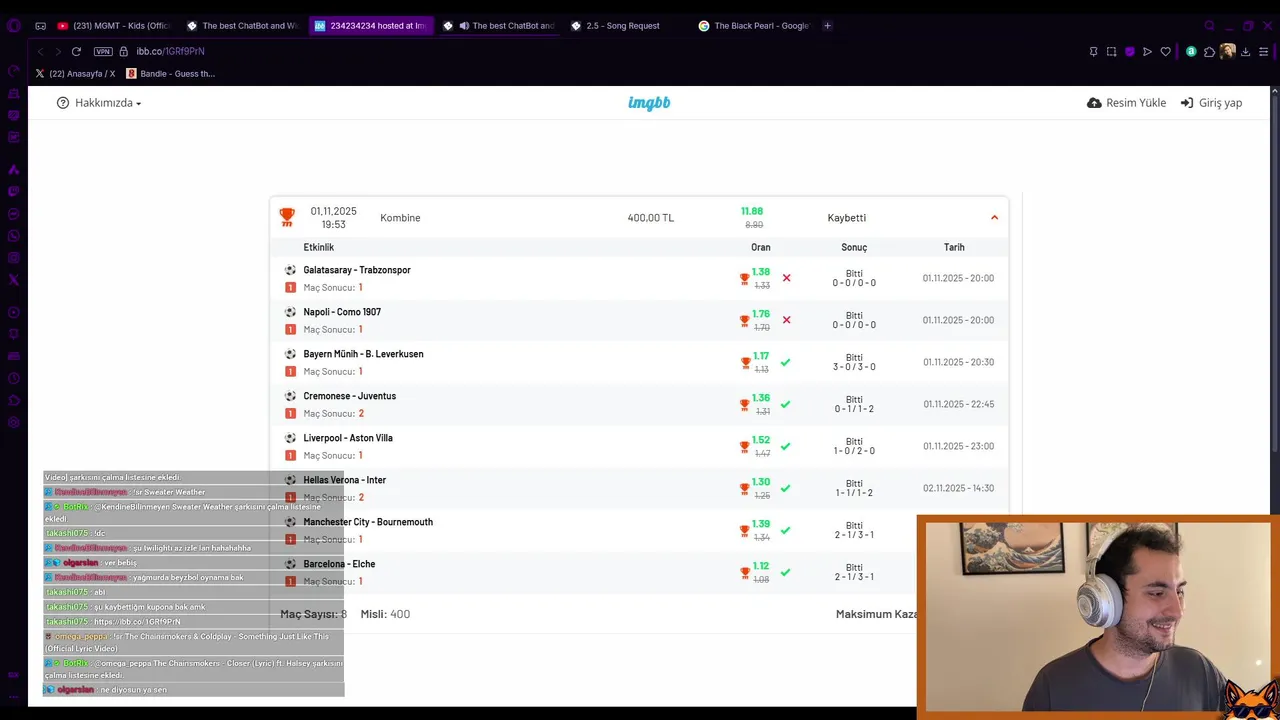The width and height of the screenshot is (1280, 720).
Task: Switch to 'The Black Pearl - Google' tab
Action: (x=756, y=26)
